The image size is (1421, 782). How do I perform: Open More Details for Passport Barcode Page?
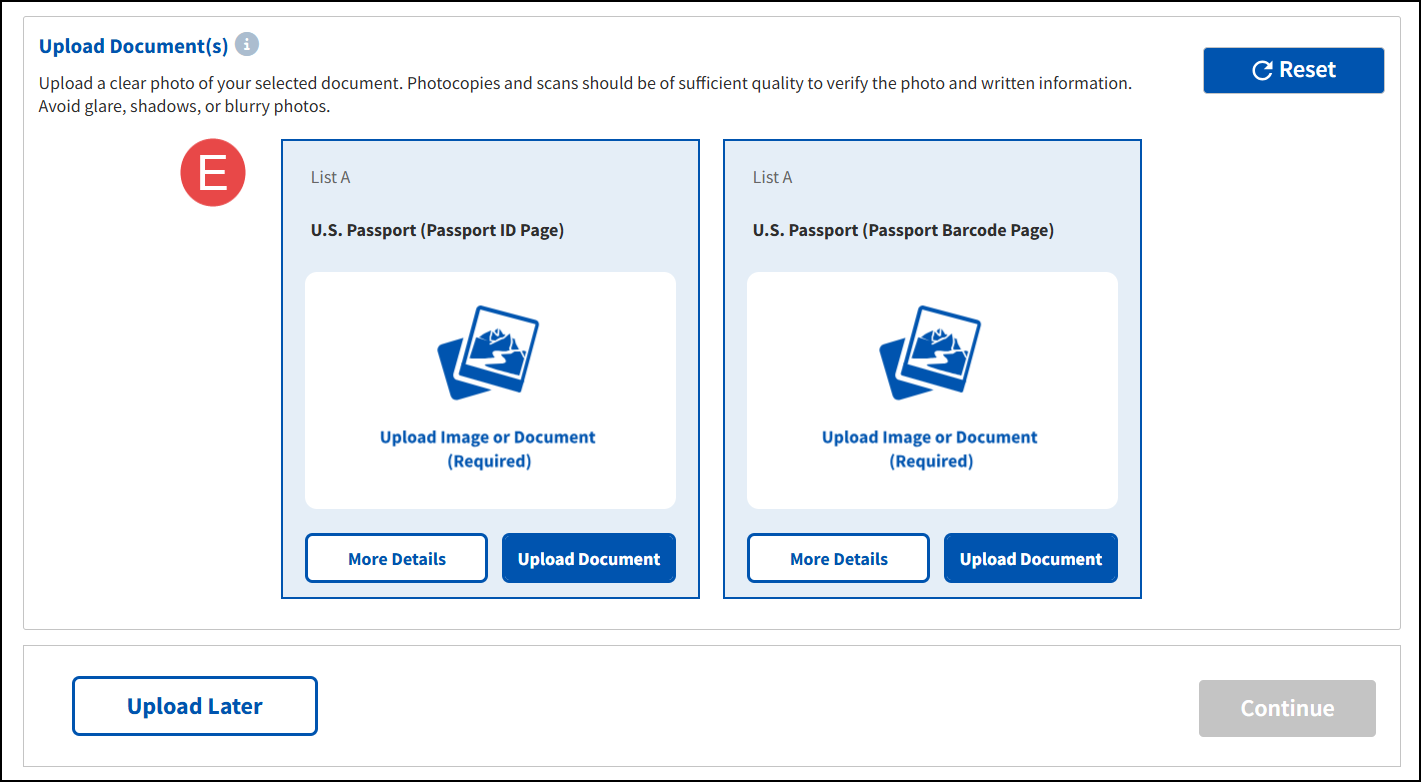(x=838, y=558)
